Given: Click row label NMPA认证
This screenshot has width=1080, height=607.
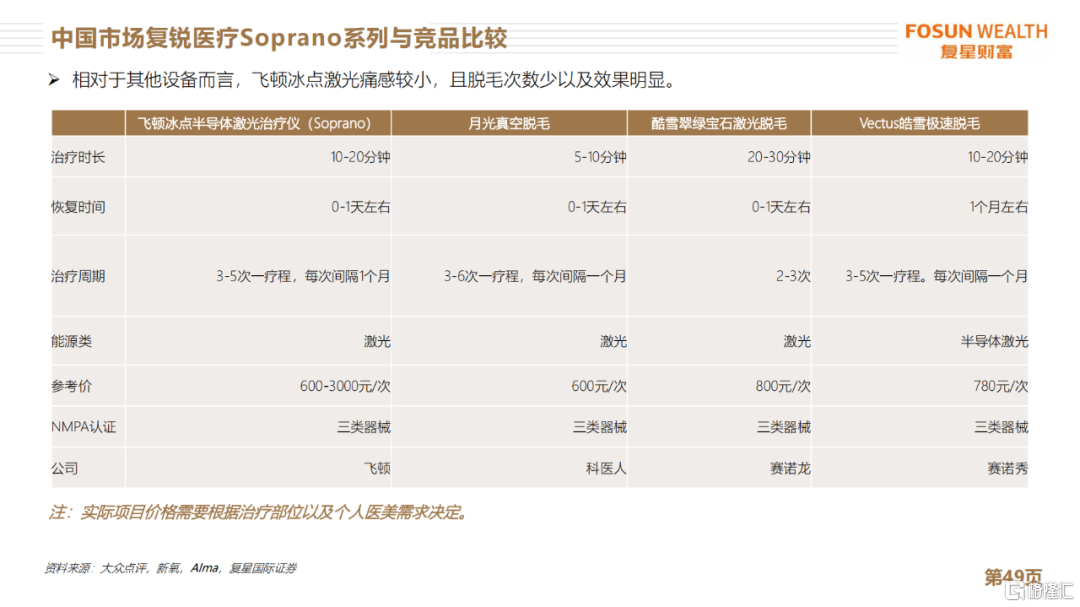Looking at the screenshot, I should (x=83, y=427).
